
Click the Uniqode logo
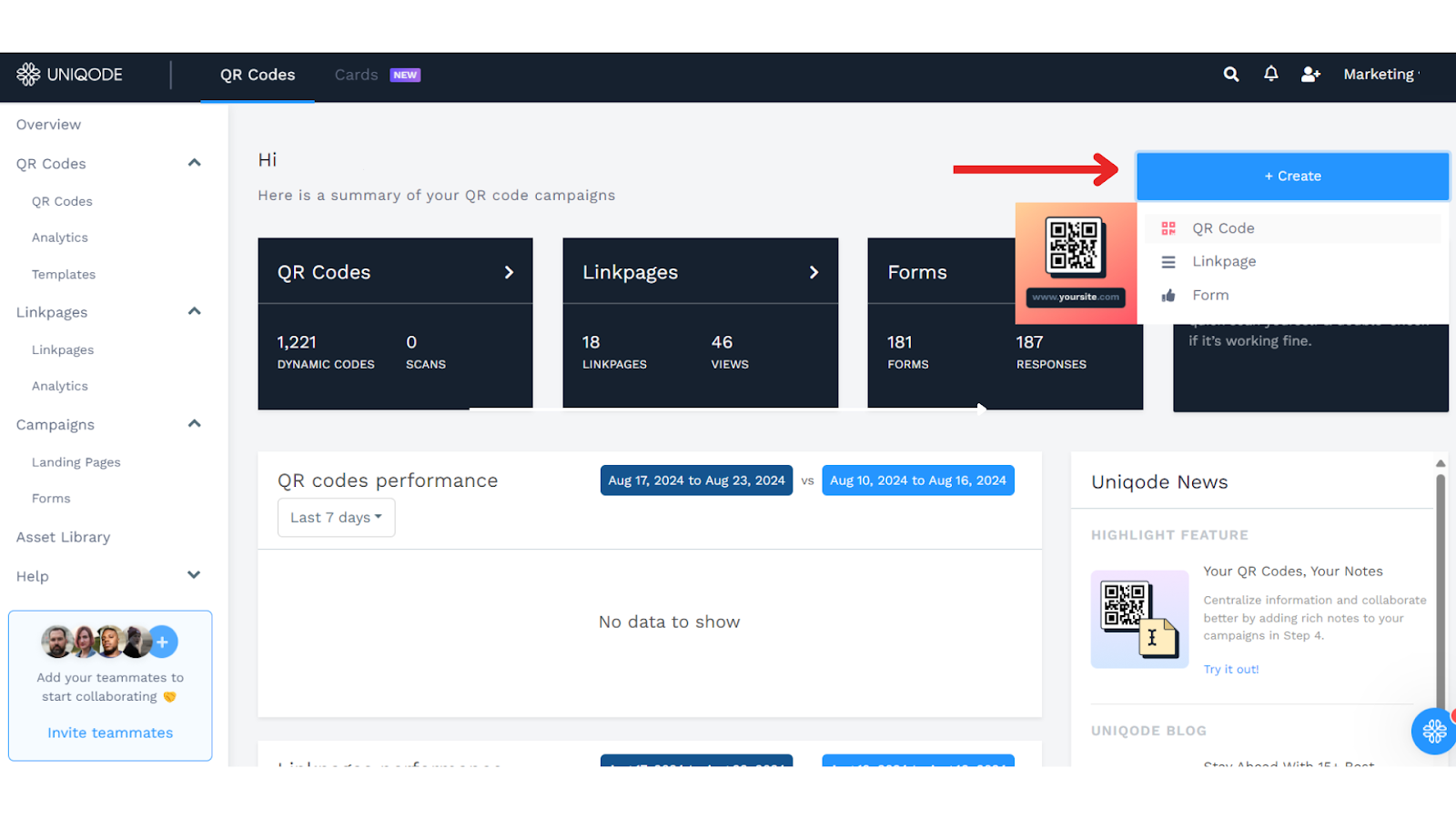click(x=69, y=75)
